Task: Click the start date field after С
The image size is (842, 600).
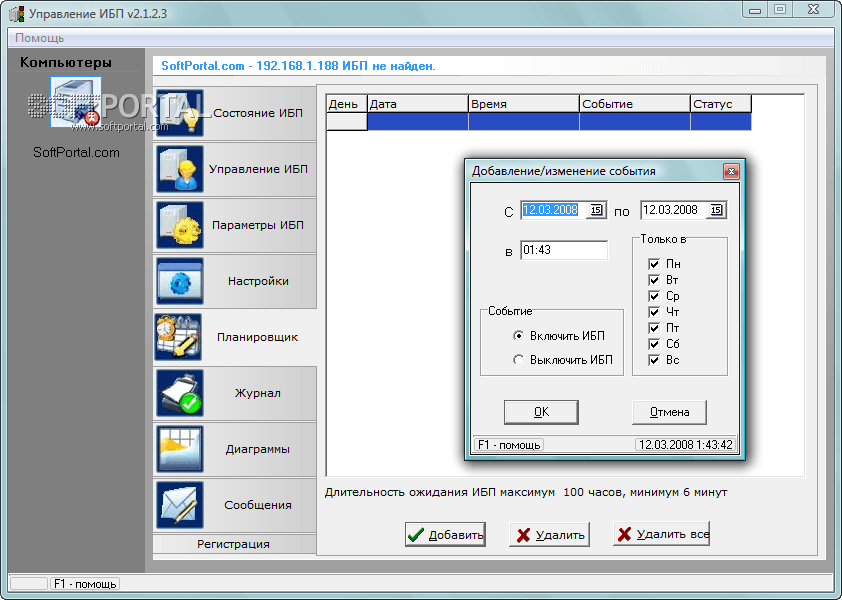Action: 555,210
